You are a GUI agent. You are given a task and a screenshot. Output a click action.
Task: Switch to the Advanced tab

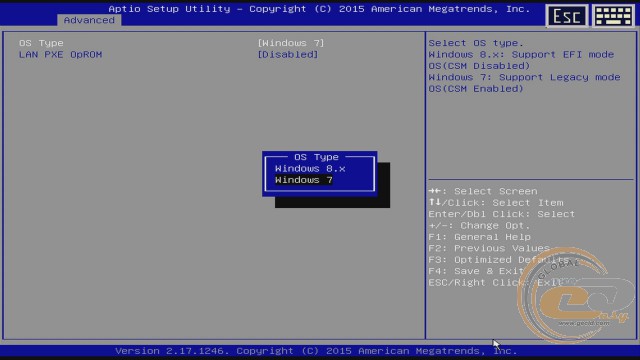coord(89,20)
